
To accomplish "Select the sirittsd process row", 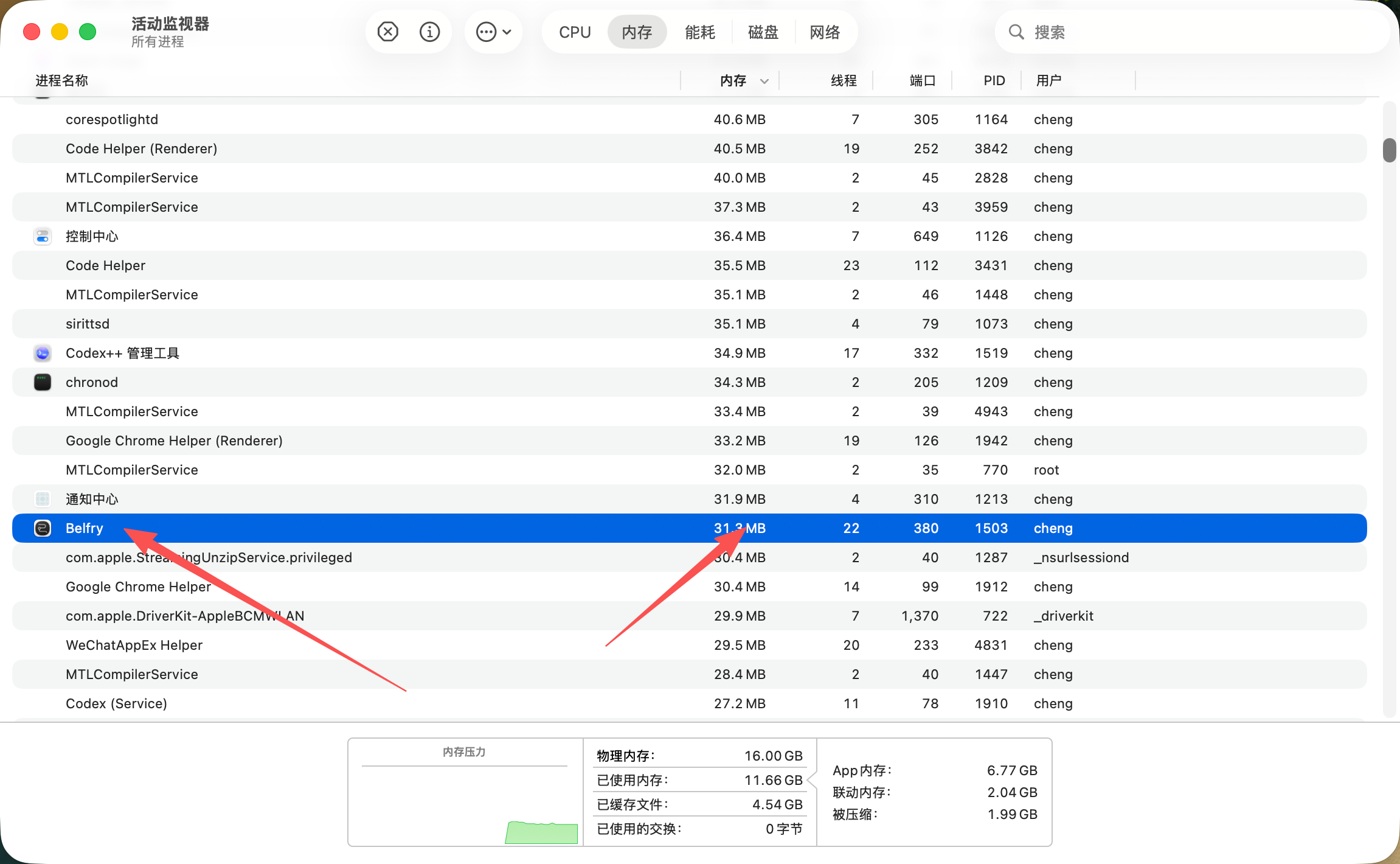I will click(690, 324).
